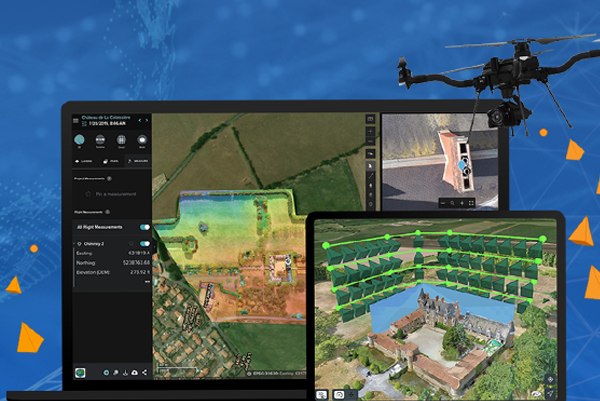This screenshot has height=401, width=600.
Task: Expand photo viewer to fullscreen
Action: coord(471,202)
